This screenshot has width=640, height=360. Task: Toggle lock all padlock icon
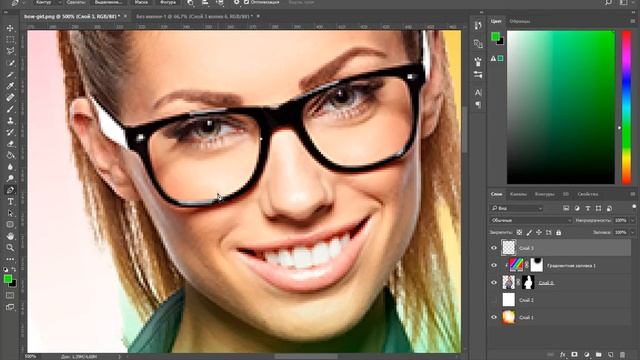559,232
